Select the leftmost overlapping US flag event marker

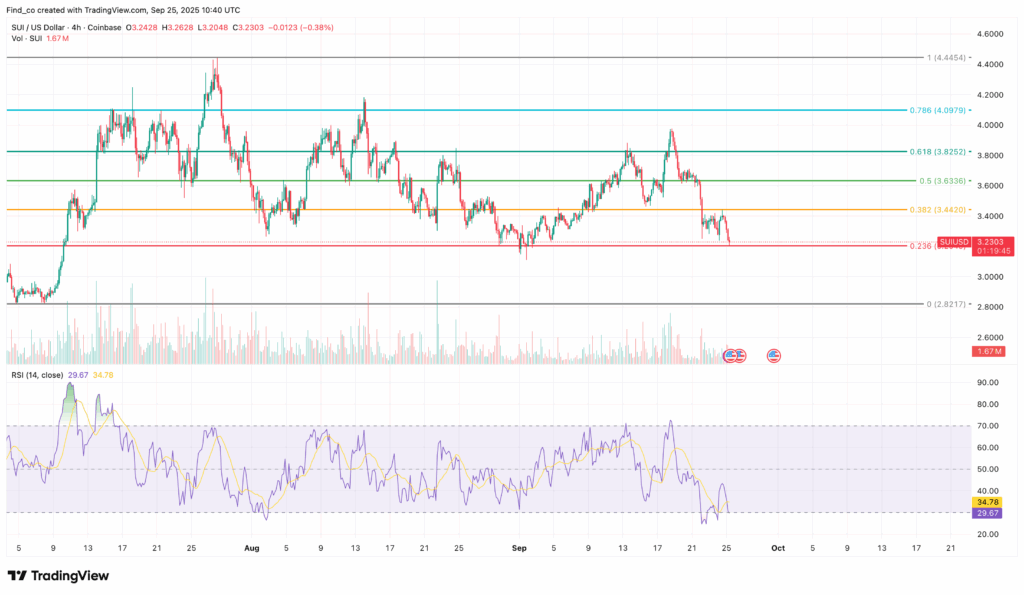(729, 355)
